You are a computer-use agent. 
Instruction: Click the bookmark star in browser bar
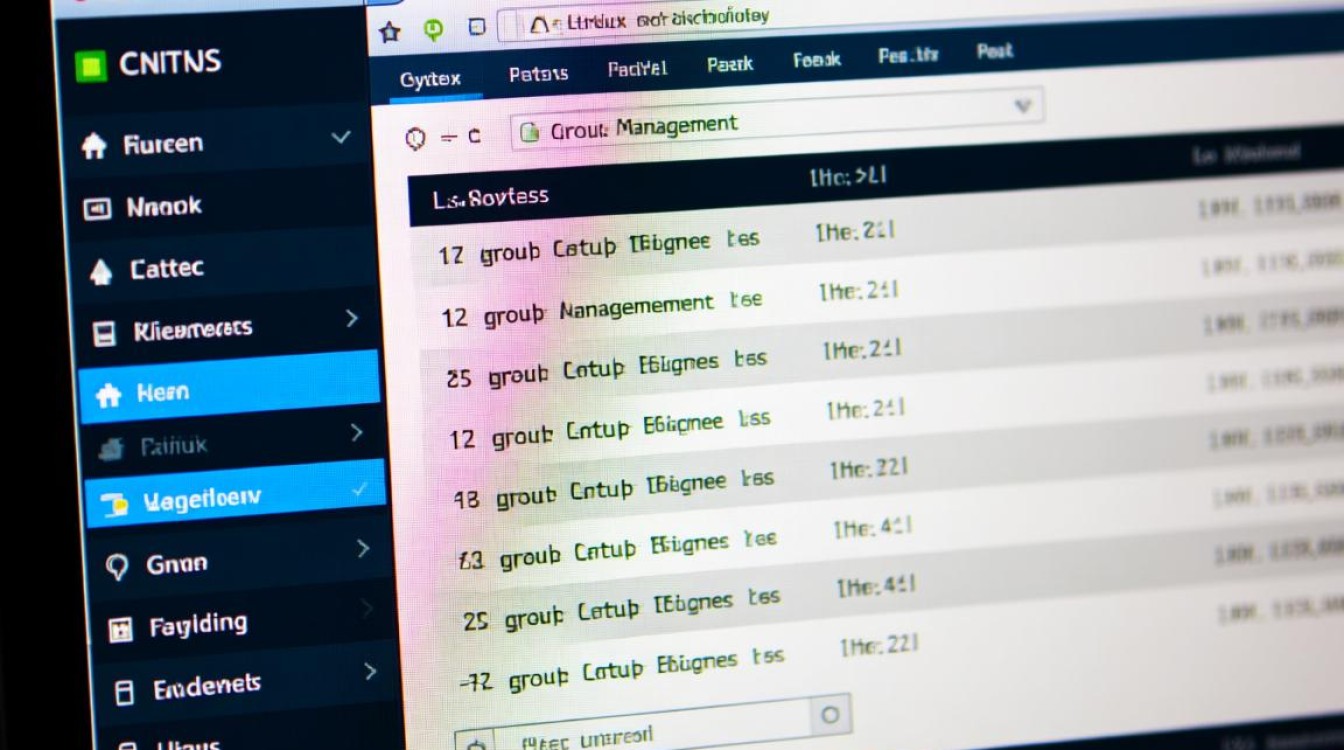click(390, 32)
